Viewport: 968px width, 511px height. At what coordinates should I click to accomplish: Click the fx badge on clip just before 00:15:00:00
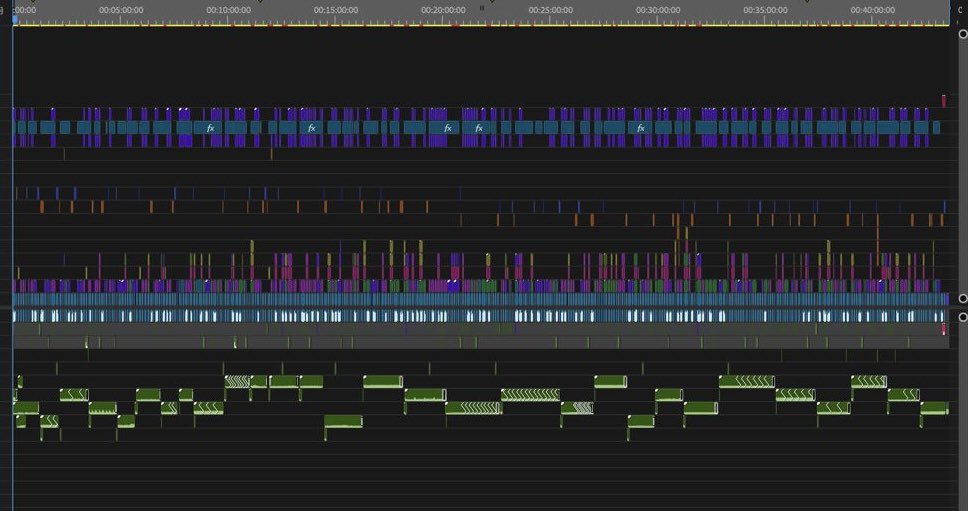click(x=312, y=128)
